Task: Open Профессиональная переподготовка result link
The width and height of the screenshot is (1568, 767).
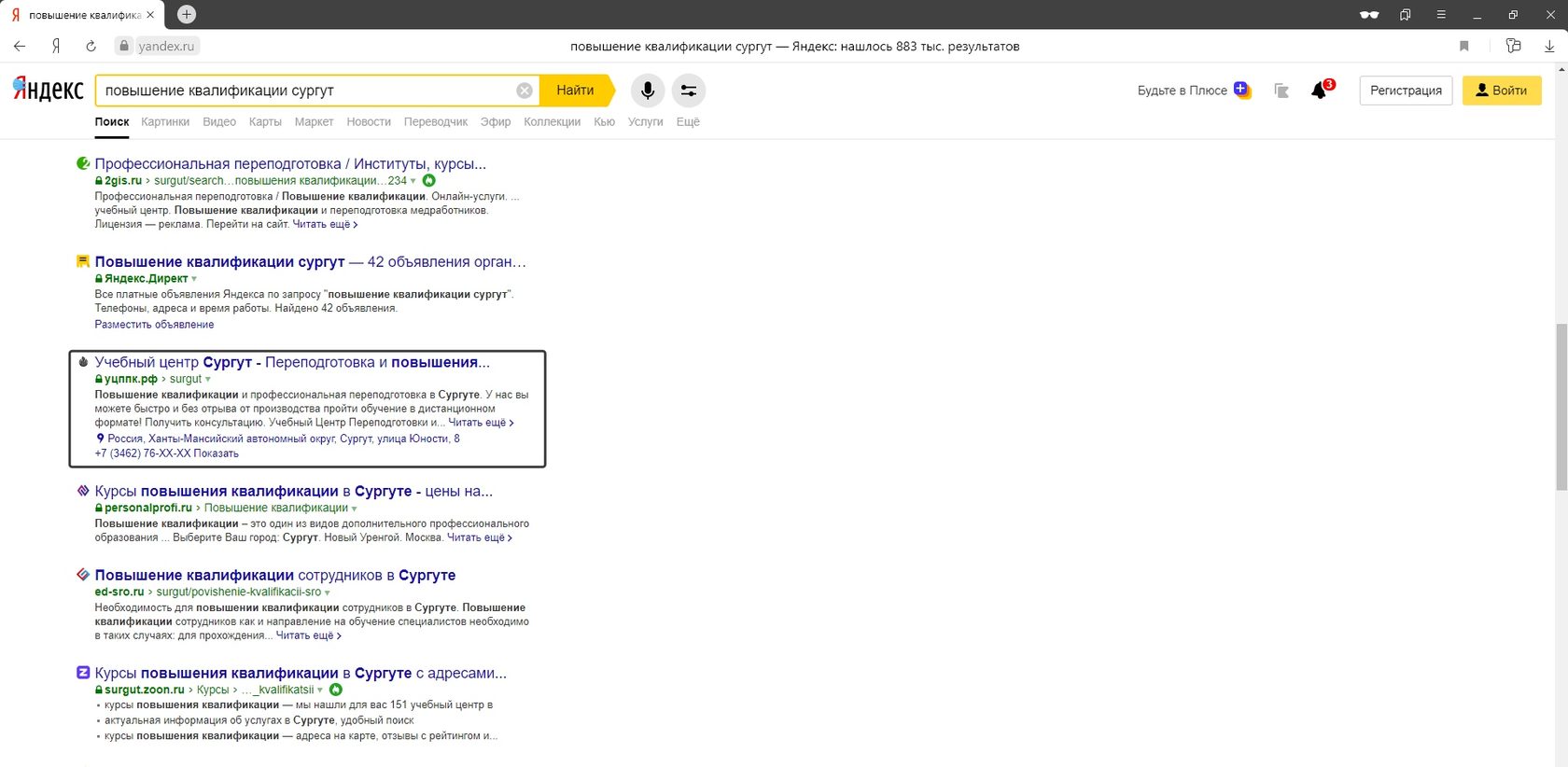Action: 290,163
